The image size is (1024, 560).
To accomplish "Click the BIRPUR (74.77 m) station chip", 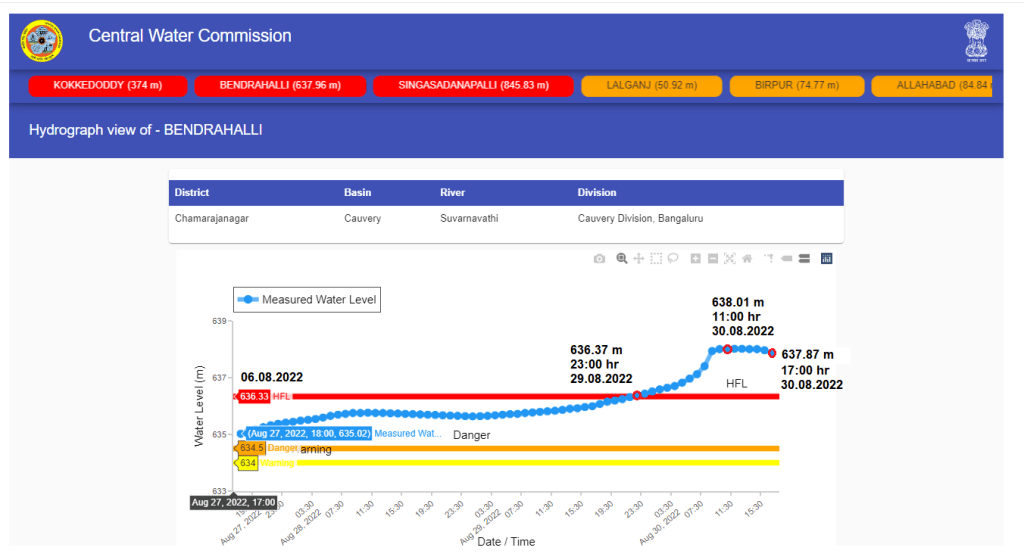I will (x=794, y=86).
